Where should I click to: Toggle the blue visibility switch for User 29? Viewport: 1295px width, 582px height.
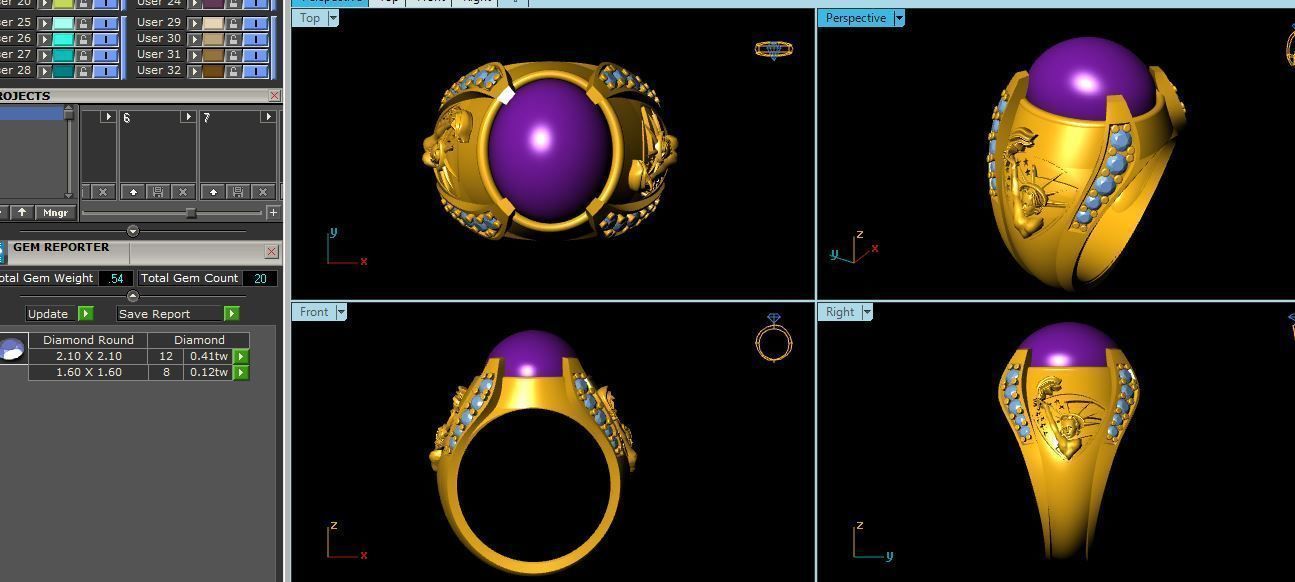pos(256,23)
